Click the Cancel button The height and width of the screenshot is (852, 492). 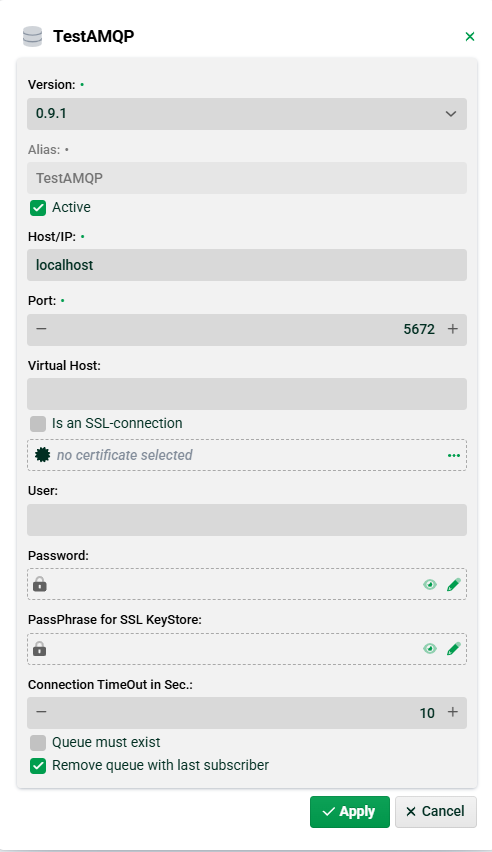pyautogui.click(x=436, y=812)
